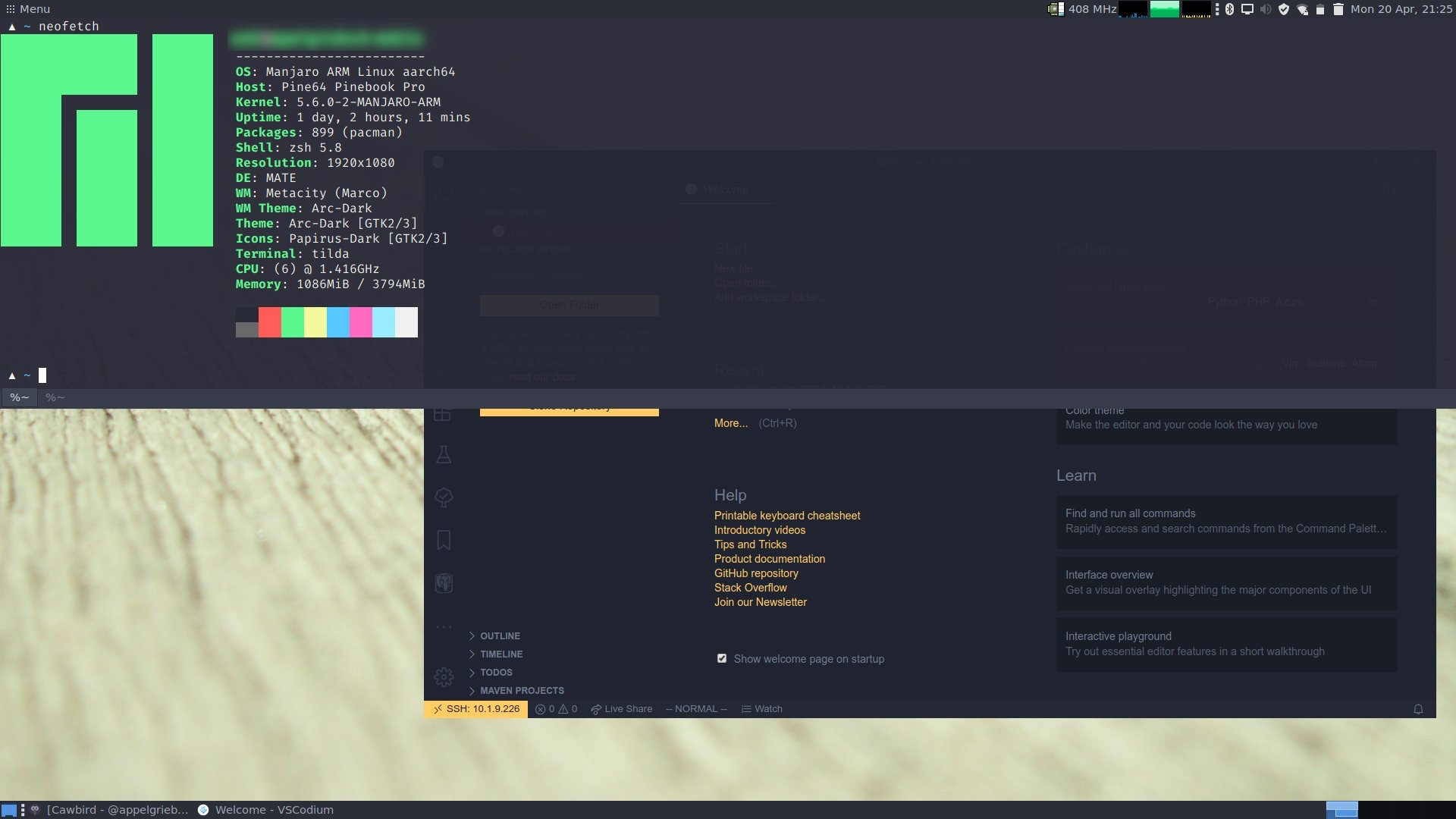1456x819 pixels.
Task: Show additional views via activity bar ellipsis
Action: 444,626
